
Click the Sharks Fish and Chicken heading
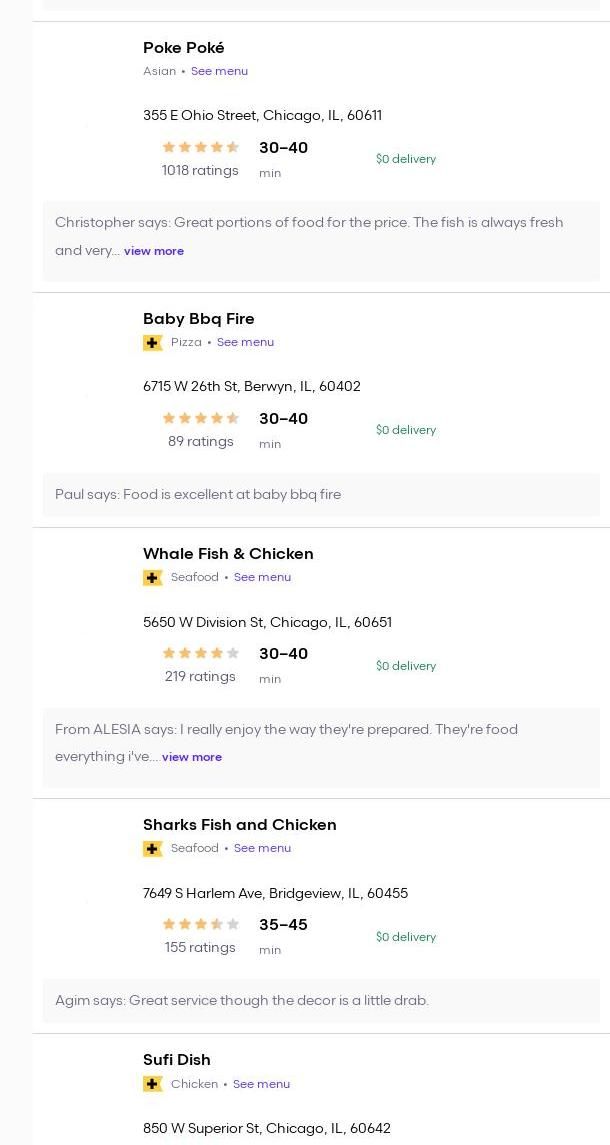click(x=240, y=825)
